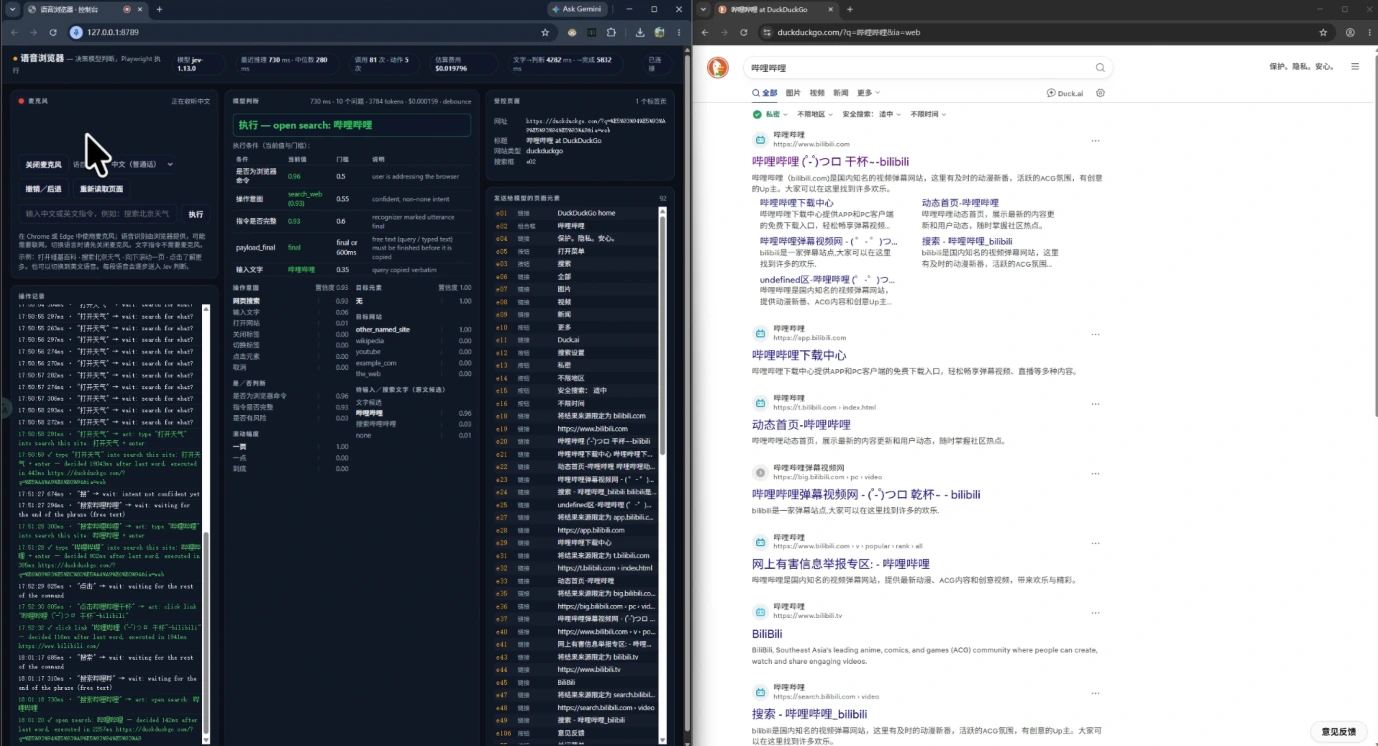Open the DuckDuckGo hamburger menu
The width and height of the screenshot is (1378, 746).
click(x=1355, y=67)
